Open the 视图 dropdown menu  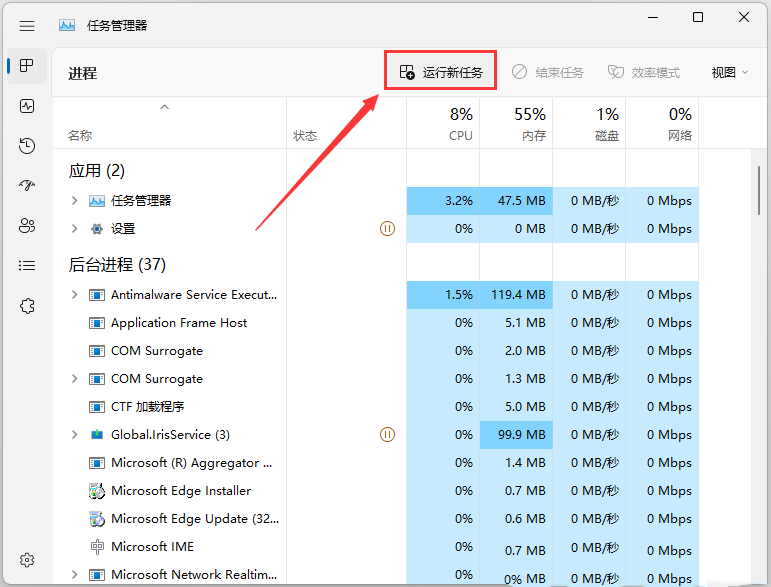730,72
